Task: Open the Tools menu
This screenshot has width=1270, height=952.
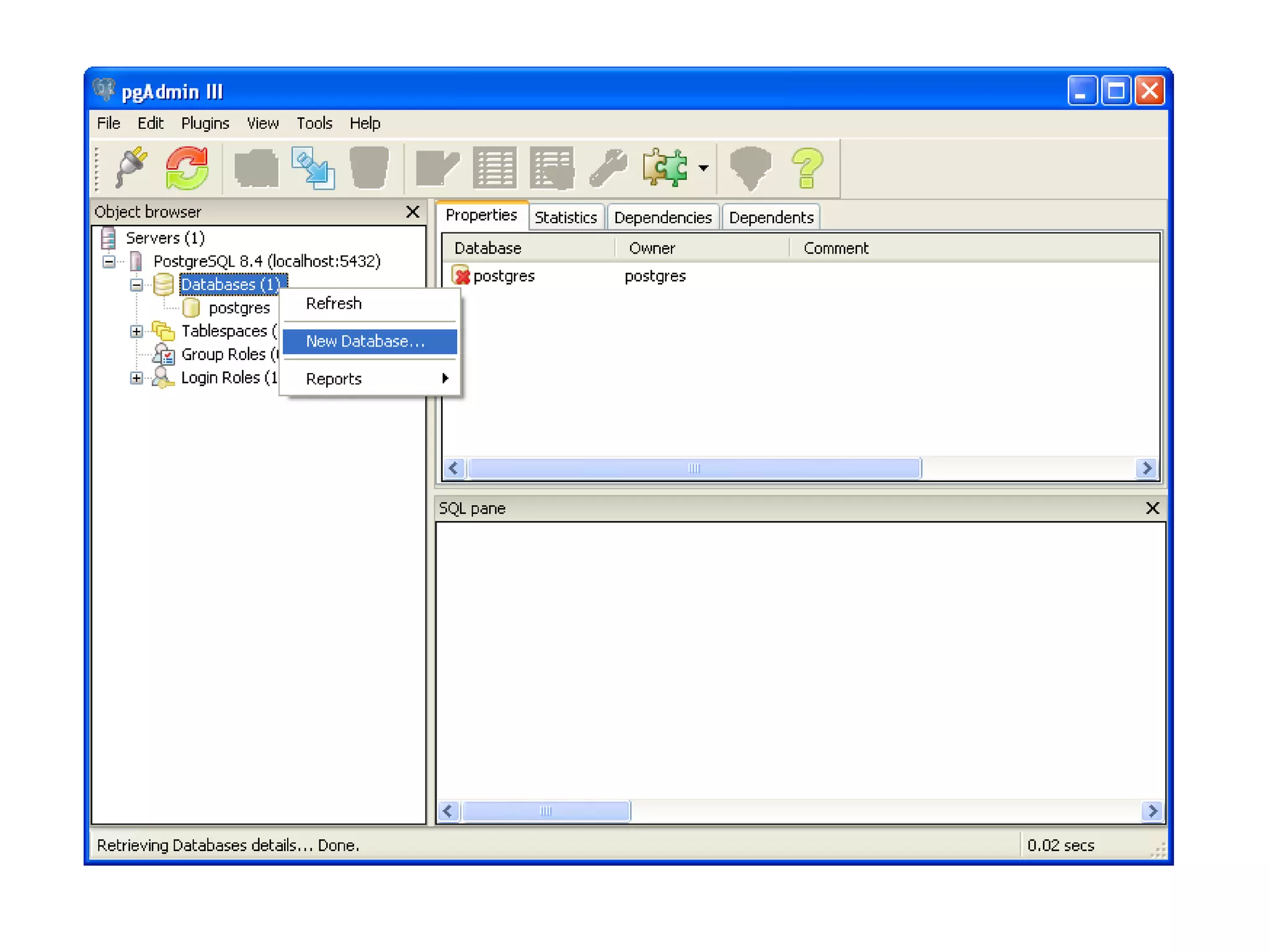Action: point(314,123)
